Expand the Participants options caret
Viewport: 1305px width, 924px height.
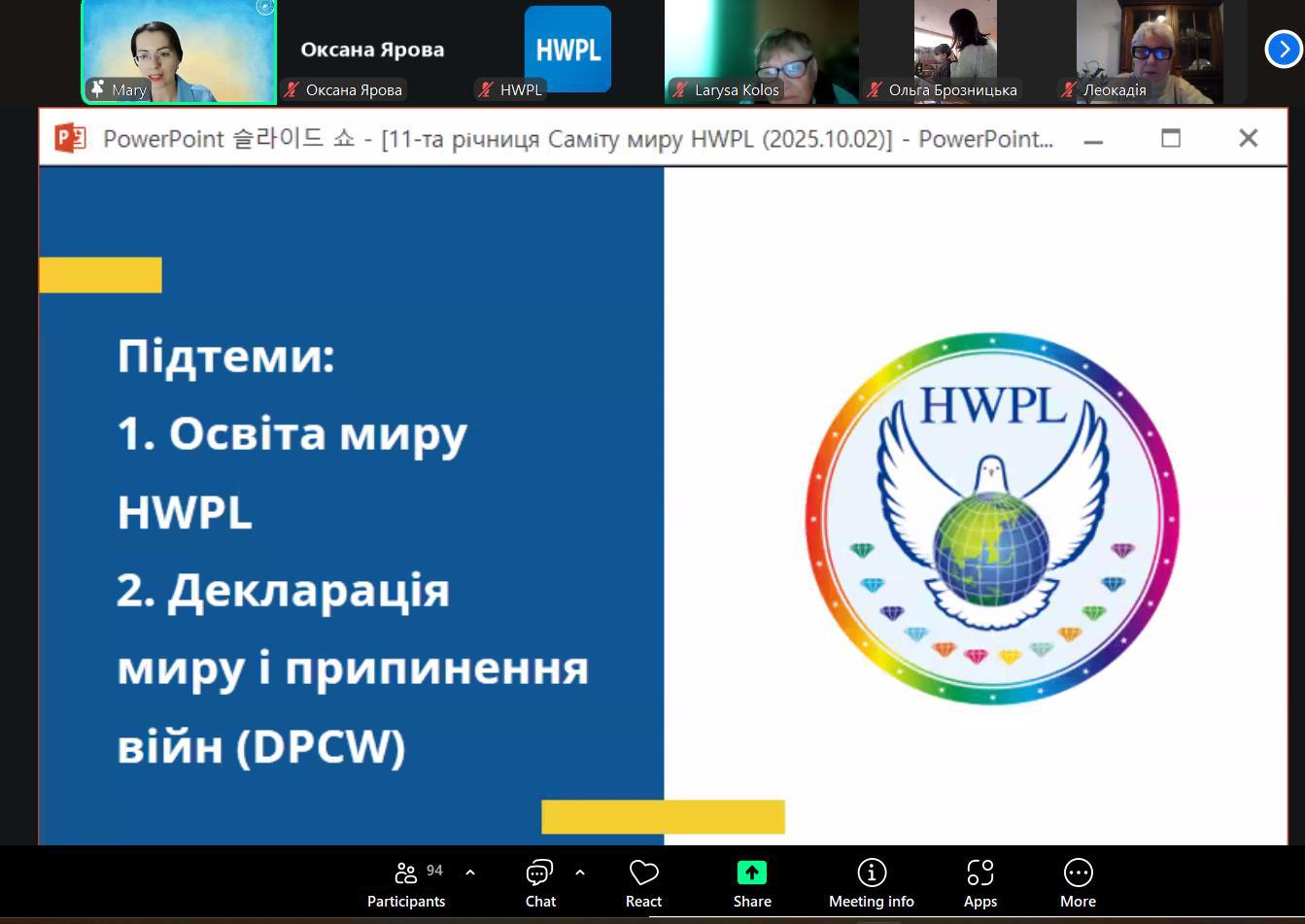click(x=470, y=873)
